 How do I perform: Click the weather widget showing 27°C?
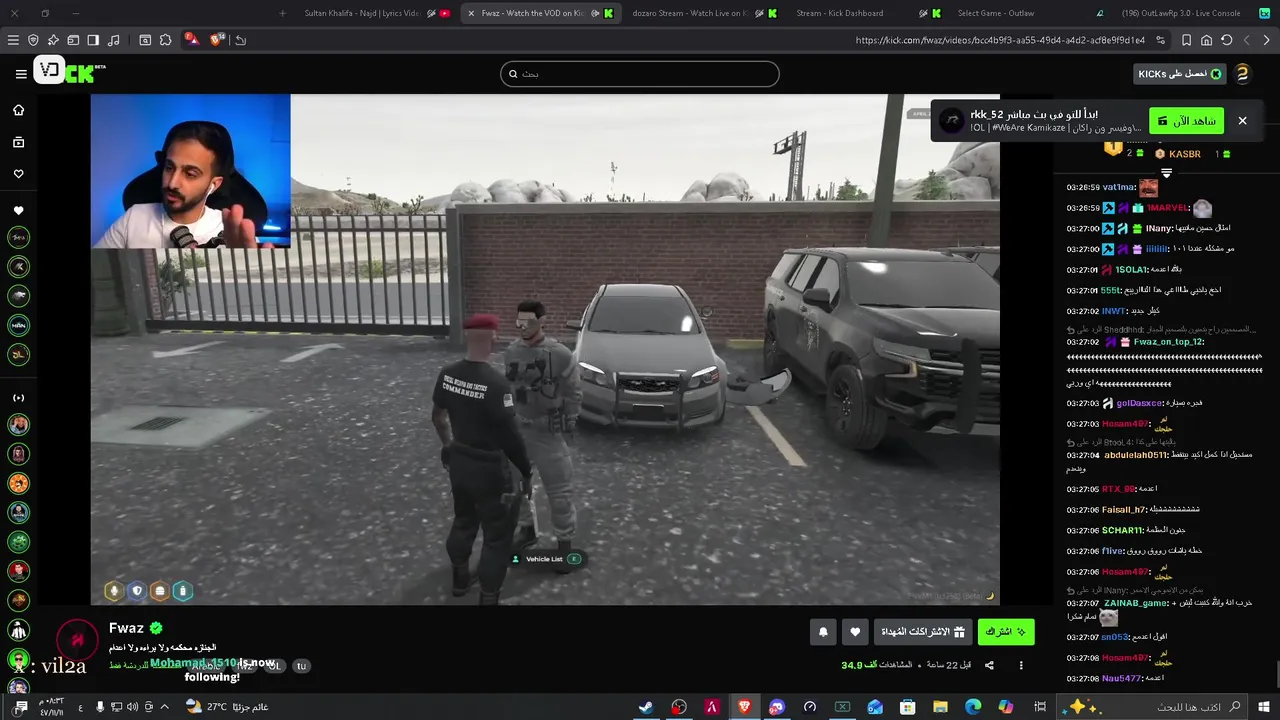tap(226, 707)
